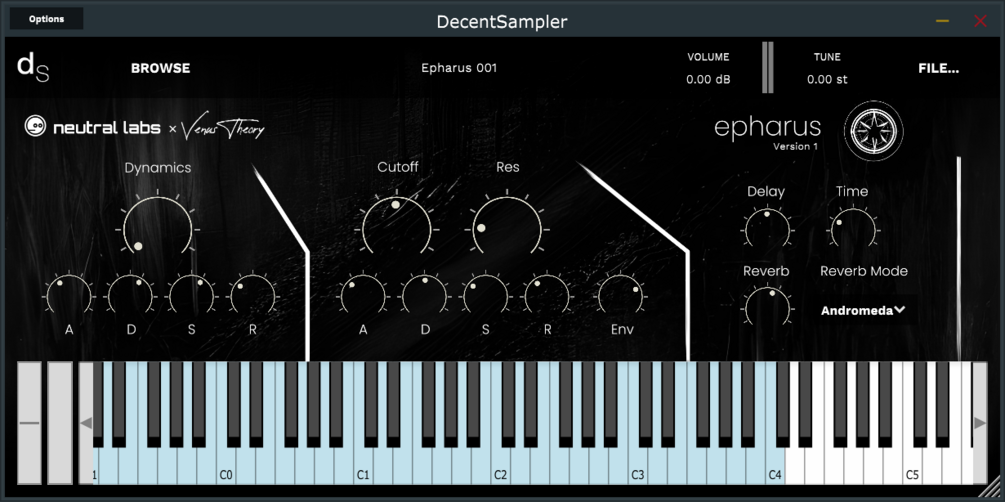Click the TUNE label
This screenshot has height=502, width=1005.
(827, 56)
